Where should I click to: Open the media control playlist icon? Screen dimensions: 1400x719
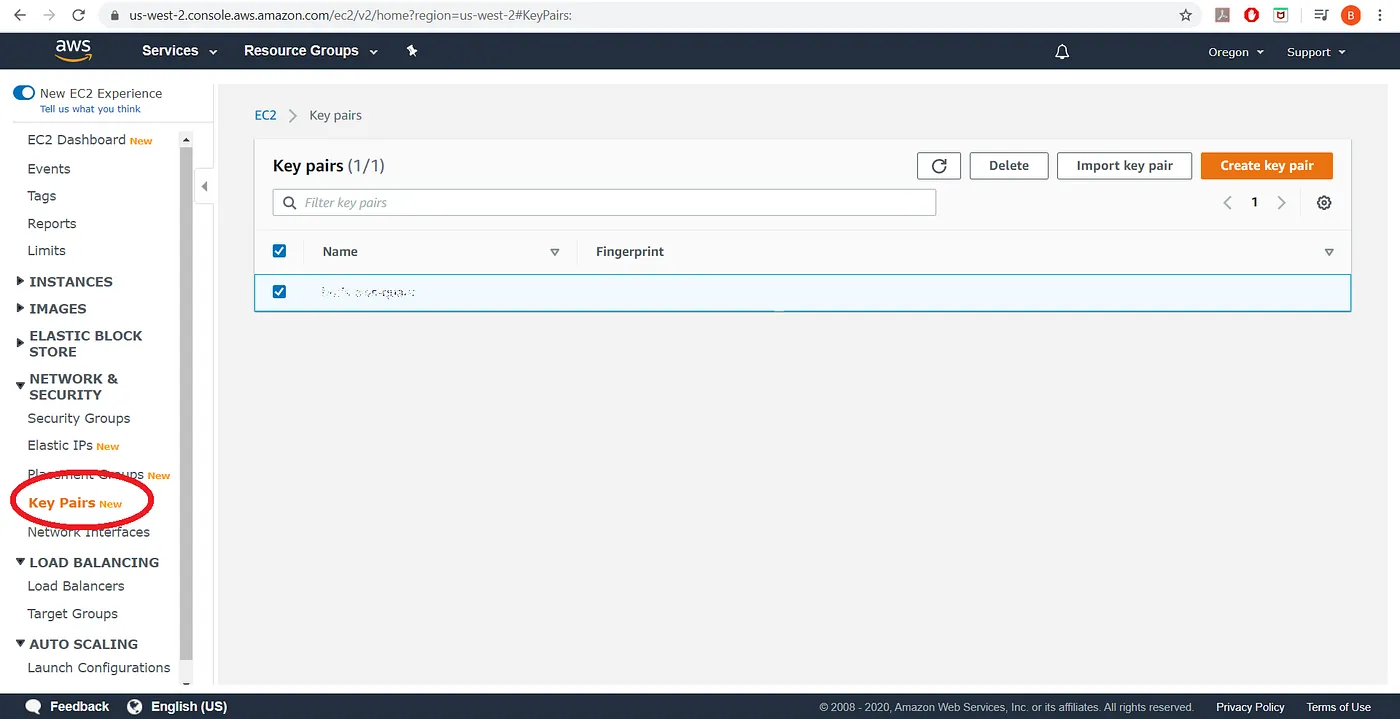point(1321,15)
